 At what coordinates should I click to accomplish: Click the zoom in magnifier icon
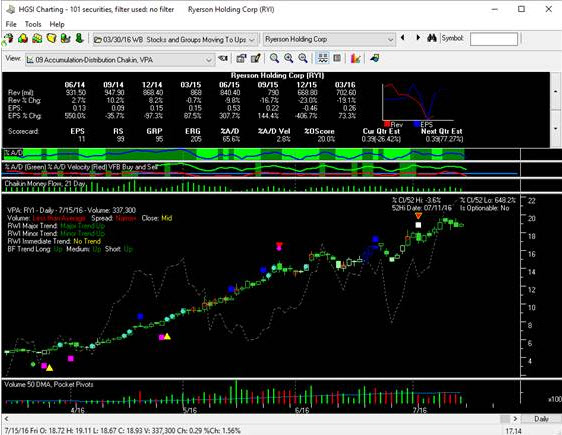point(289,58)
